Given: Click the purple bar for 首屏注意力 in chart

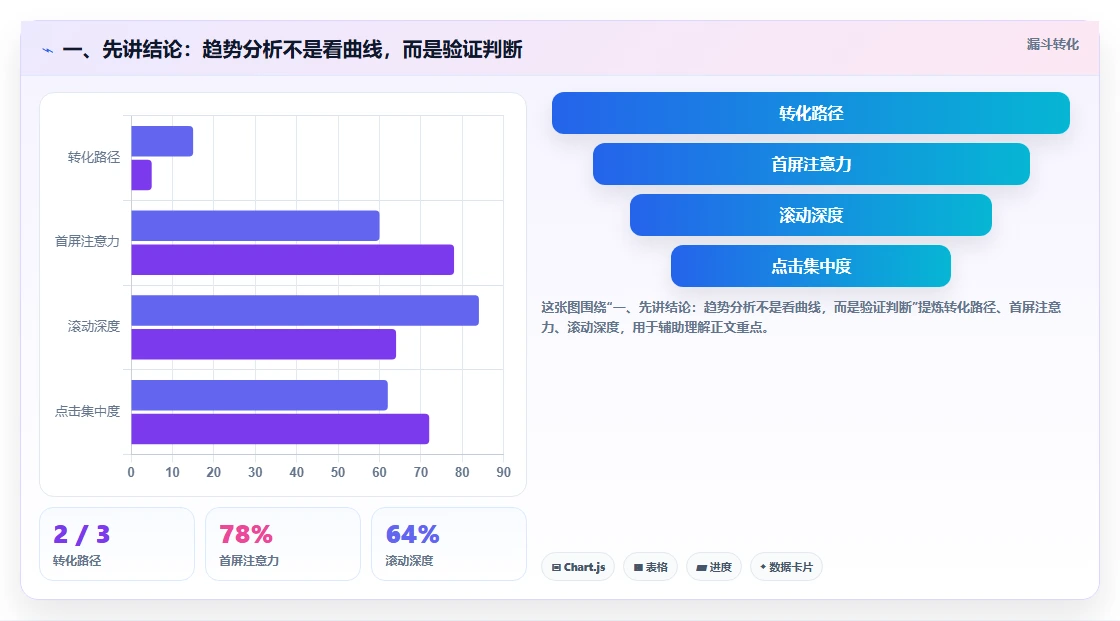Looking at the screenshot, I should (x=292, y=259).
